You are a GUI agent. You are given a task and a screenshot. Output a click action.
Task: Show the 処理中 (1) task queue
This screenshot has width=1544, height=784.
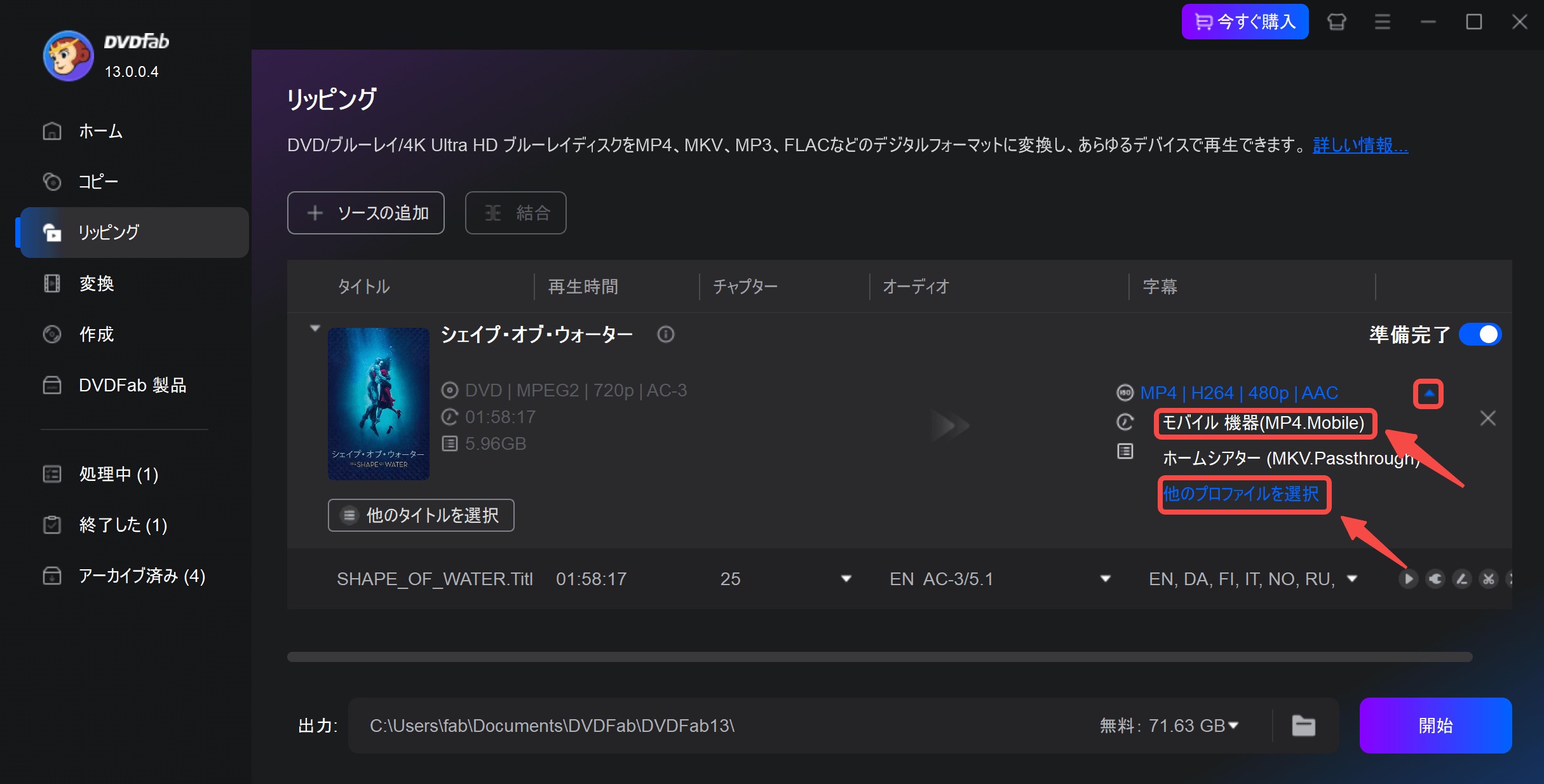133,474
